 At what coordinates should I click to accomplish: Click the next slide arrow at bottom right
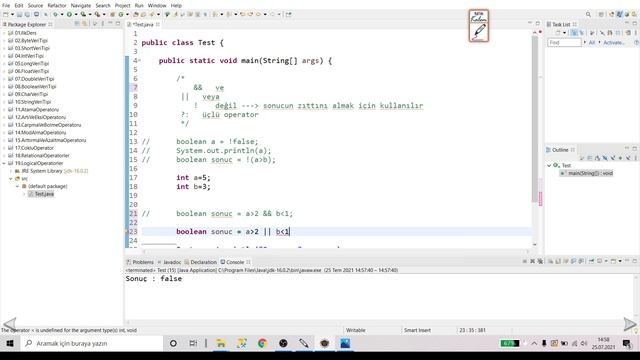click(630, 324)
